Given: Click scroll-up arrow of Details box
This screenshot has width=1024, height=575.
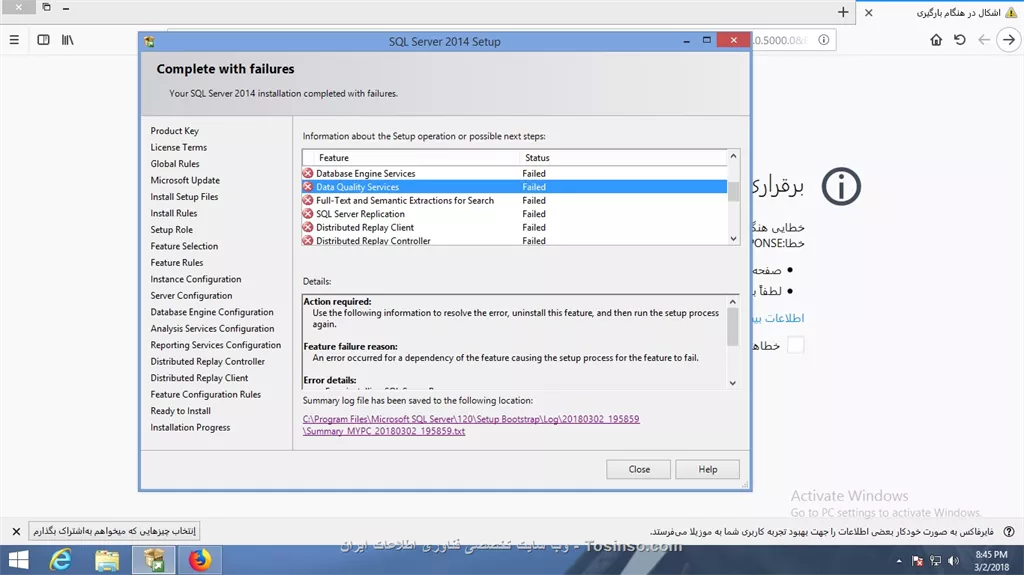Looking at the screenshot, I should [x=733, y=302].
